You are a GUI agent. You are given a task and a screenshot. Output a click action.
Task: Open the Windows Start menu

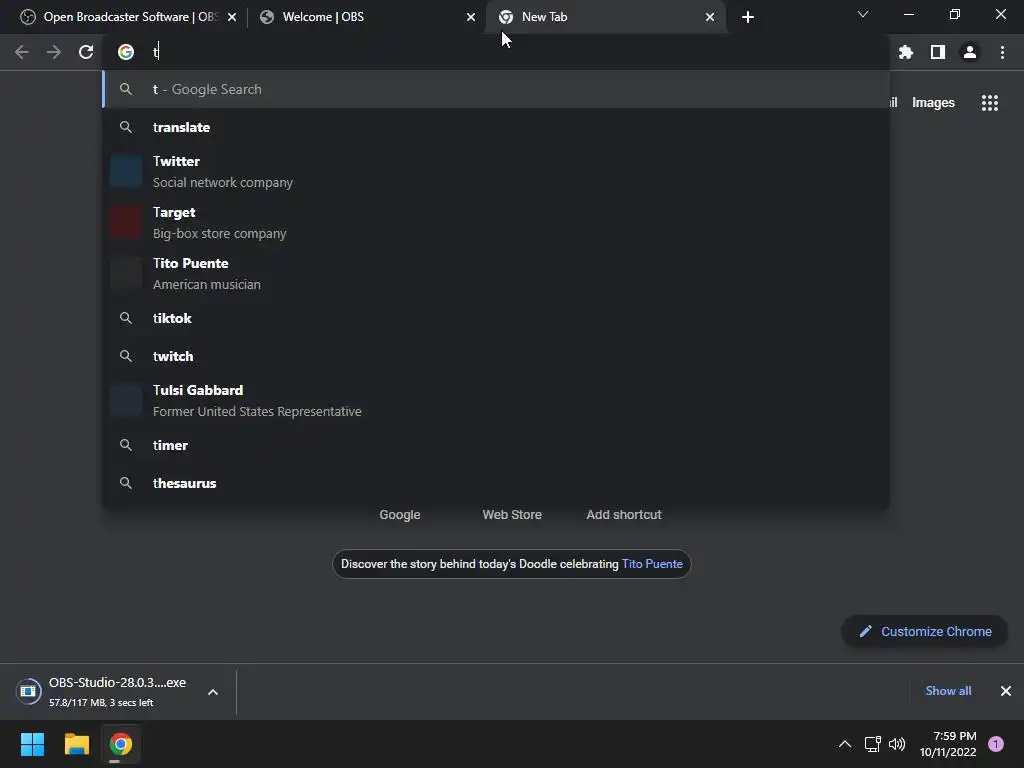pyautogui.click(x=32, y=744)
